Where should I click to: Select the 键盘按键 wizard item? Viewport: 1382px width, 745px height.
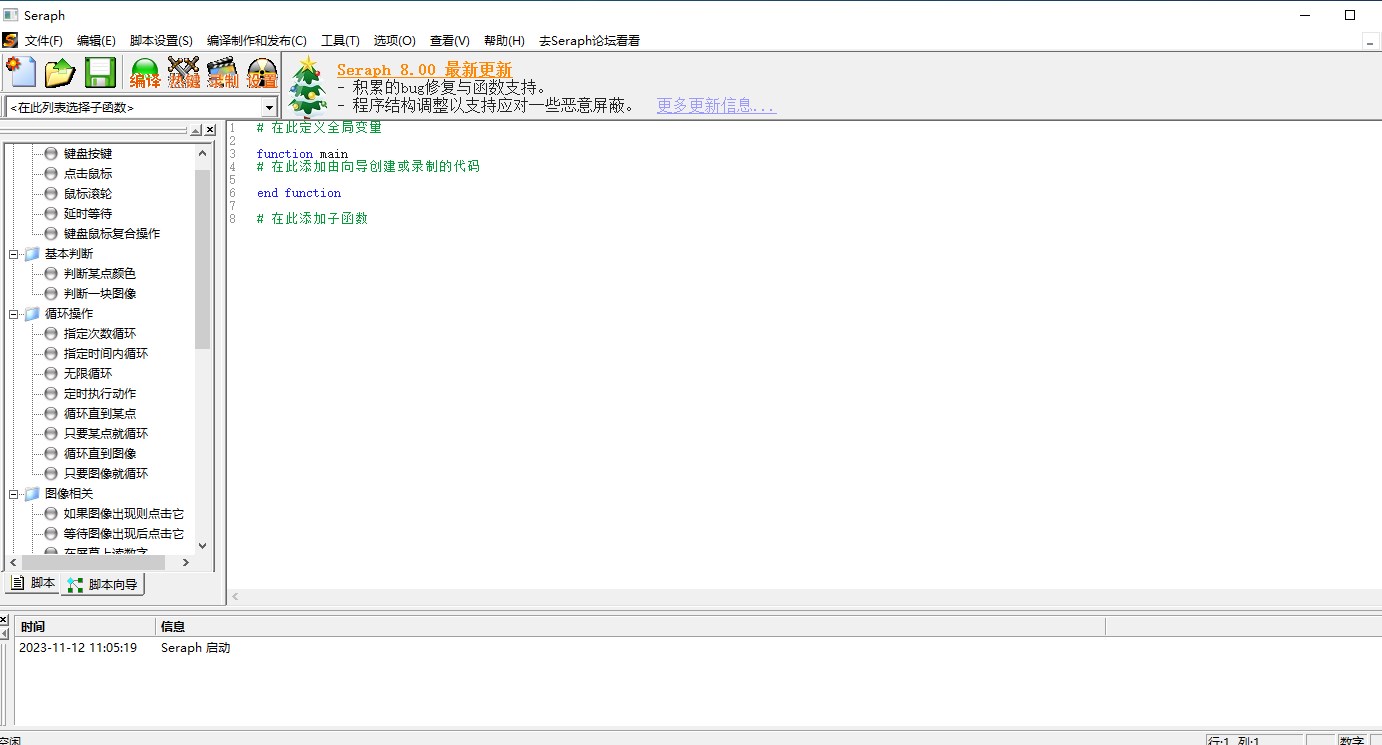pos(88,154)
